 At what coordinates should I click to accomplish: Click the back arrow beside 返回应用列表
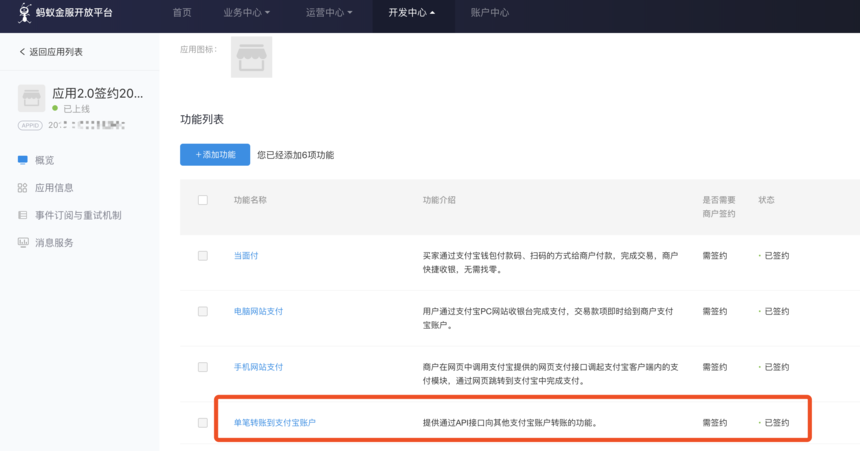tap(22, 52)
